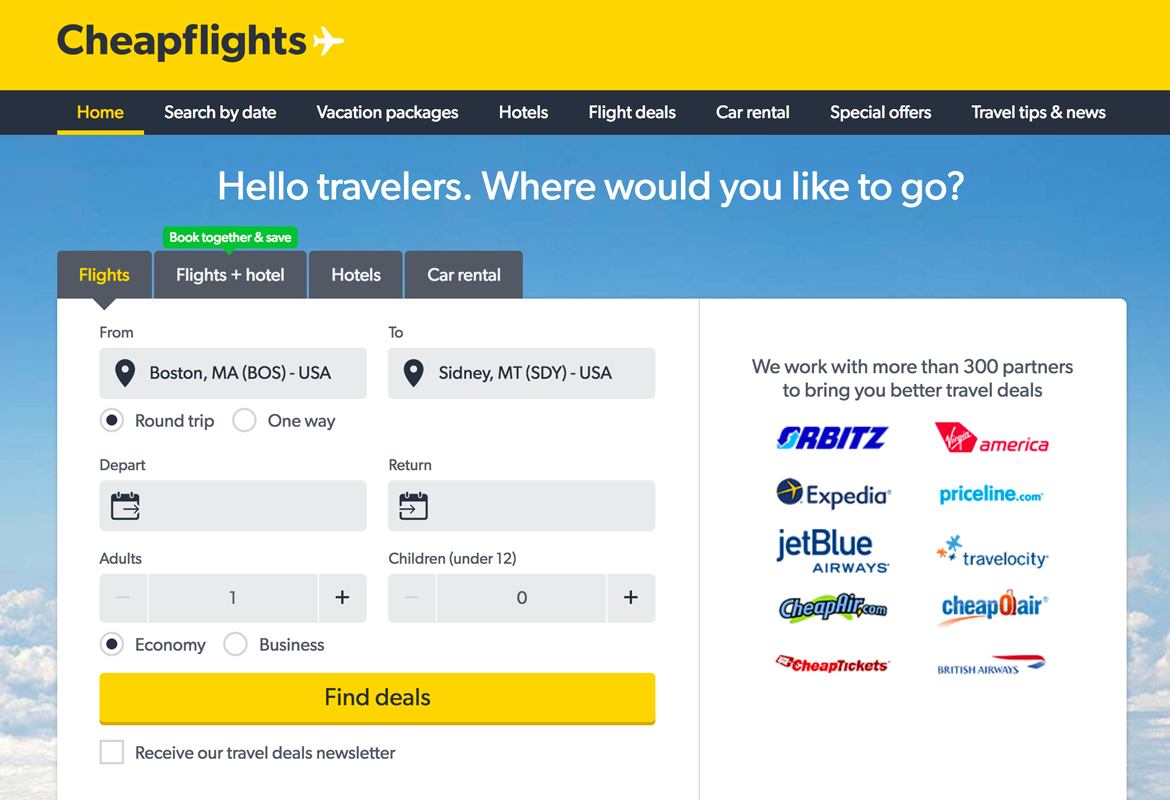Click the Cheapflights airplane logo
The image size is (1170, 800).
coord(200,40)
